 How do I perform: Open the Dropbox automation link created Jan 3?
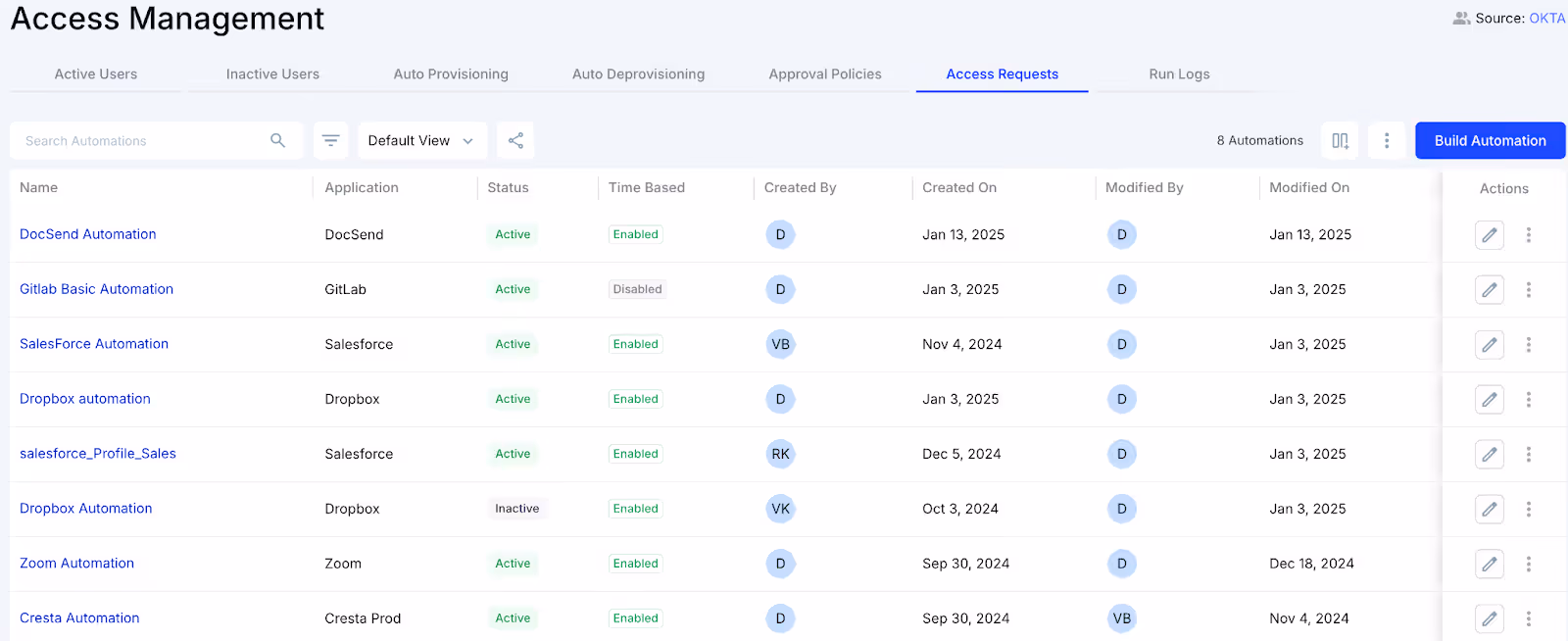click(x=85, y=399)
